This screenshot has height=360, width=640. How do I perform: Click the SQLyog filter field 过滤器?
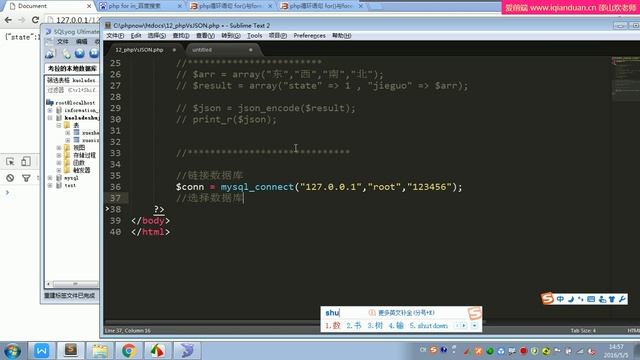pyautogui.click(x=71, y=90)
